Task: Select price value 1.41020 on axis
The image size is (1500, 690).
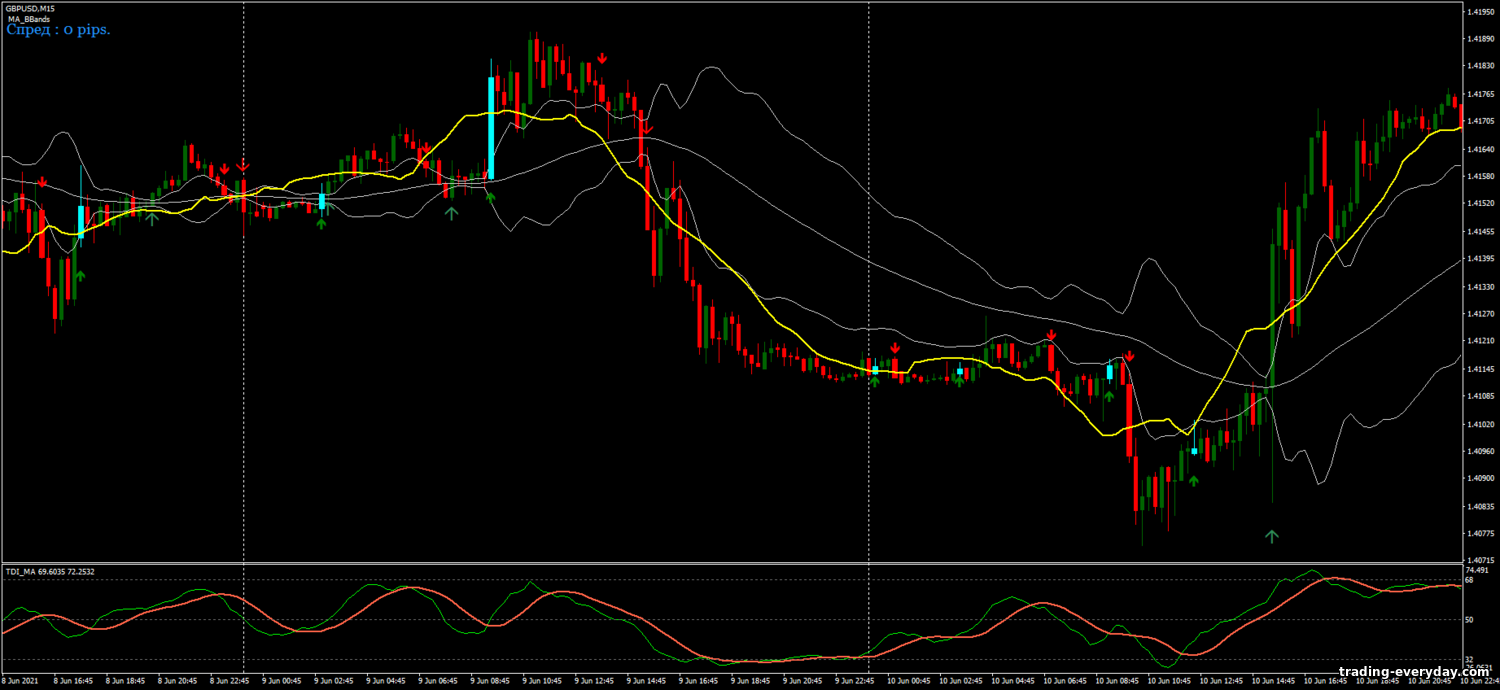Action: 1479,424
